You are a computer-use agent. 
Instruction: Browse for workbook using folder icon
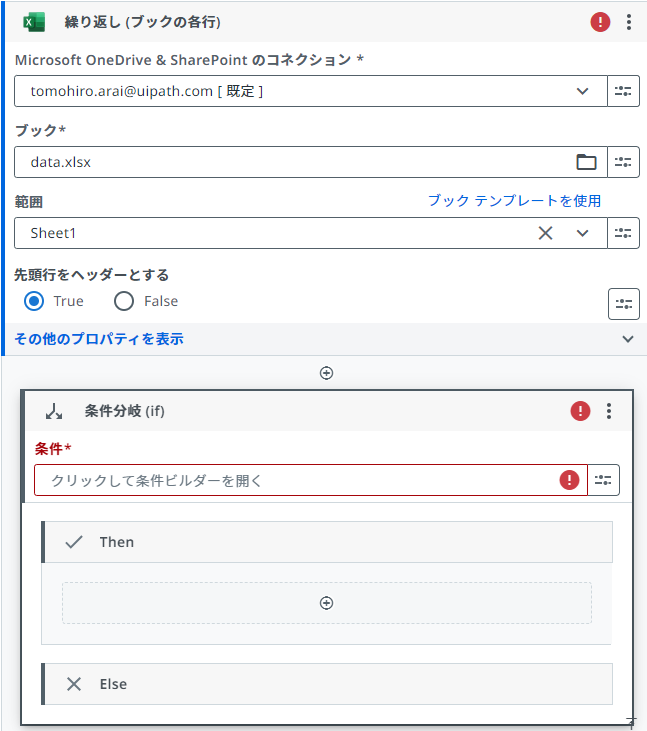[586, 162]
